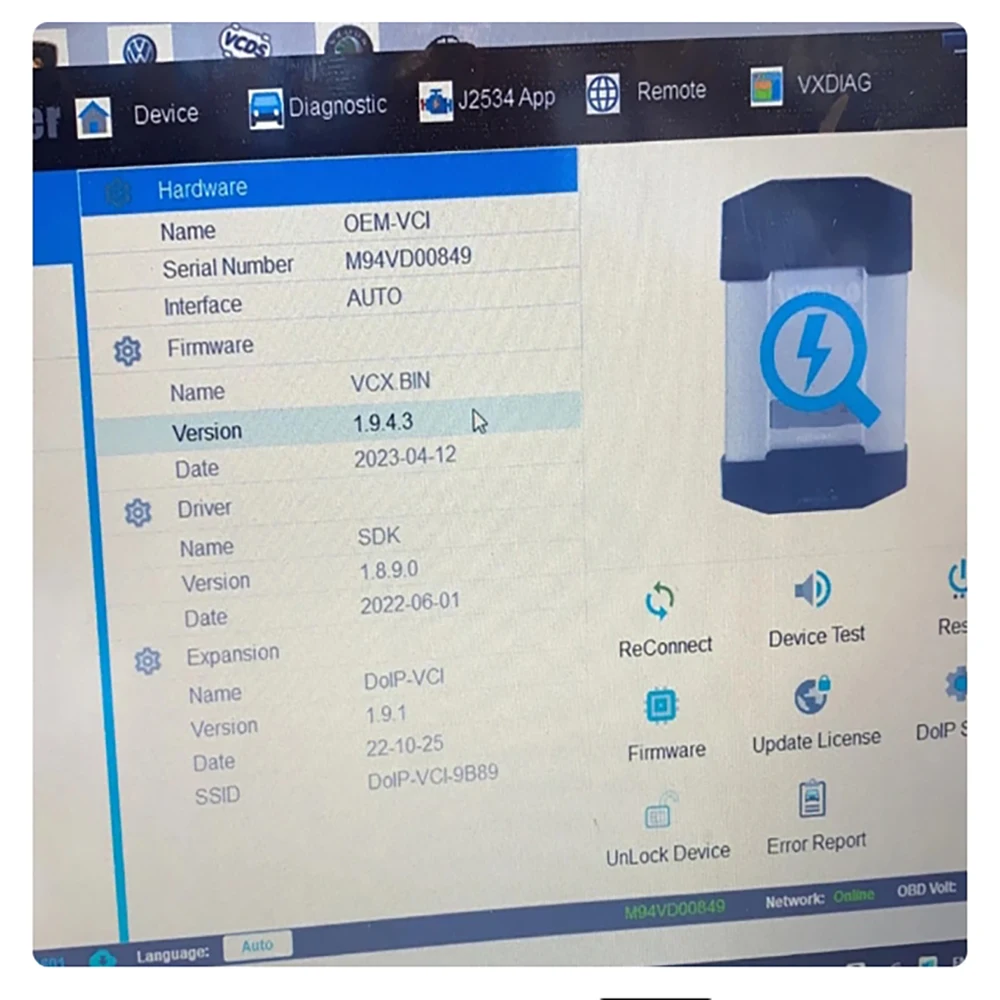Select the Driver section header text
Image resolution: width=1000 pixels, height=1000 pixels.
tap(204, 508)
